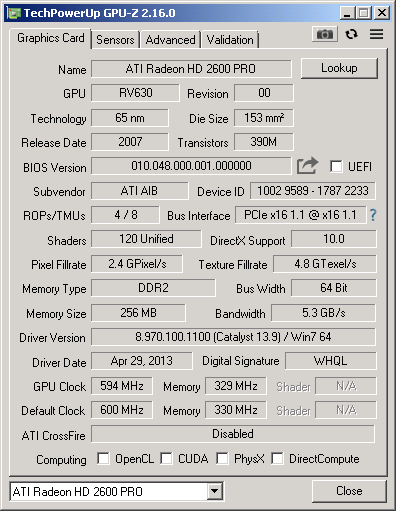Toggle the OpenCL checkbox
The height and width of the screenshot is (511, 396).
103,458
